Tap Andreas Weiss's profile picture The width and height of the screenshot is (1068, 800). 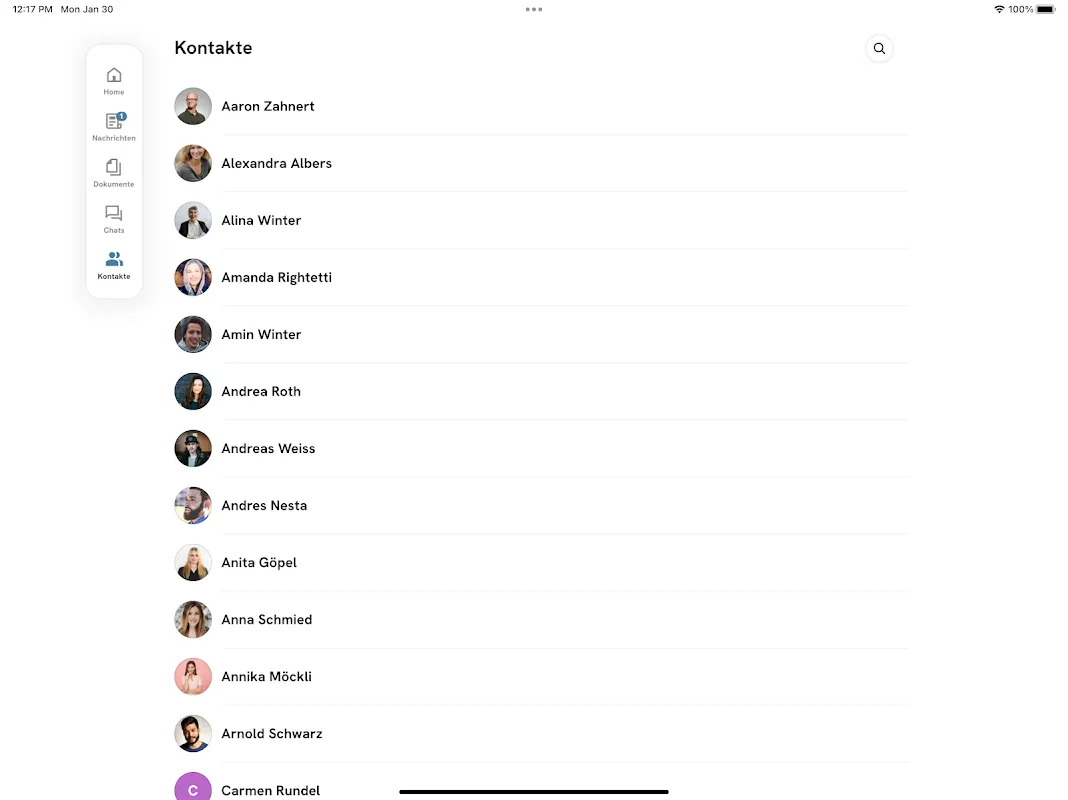click(x=193, y=449)
